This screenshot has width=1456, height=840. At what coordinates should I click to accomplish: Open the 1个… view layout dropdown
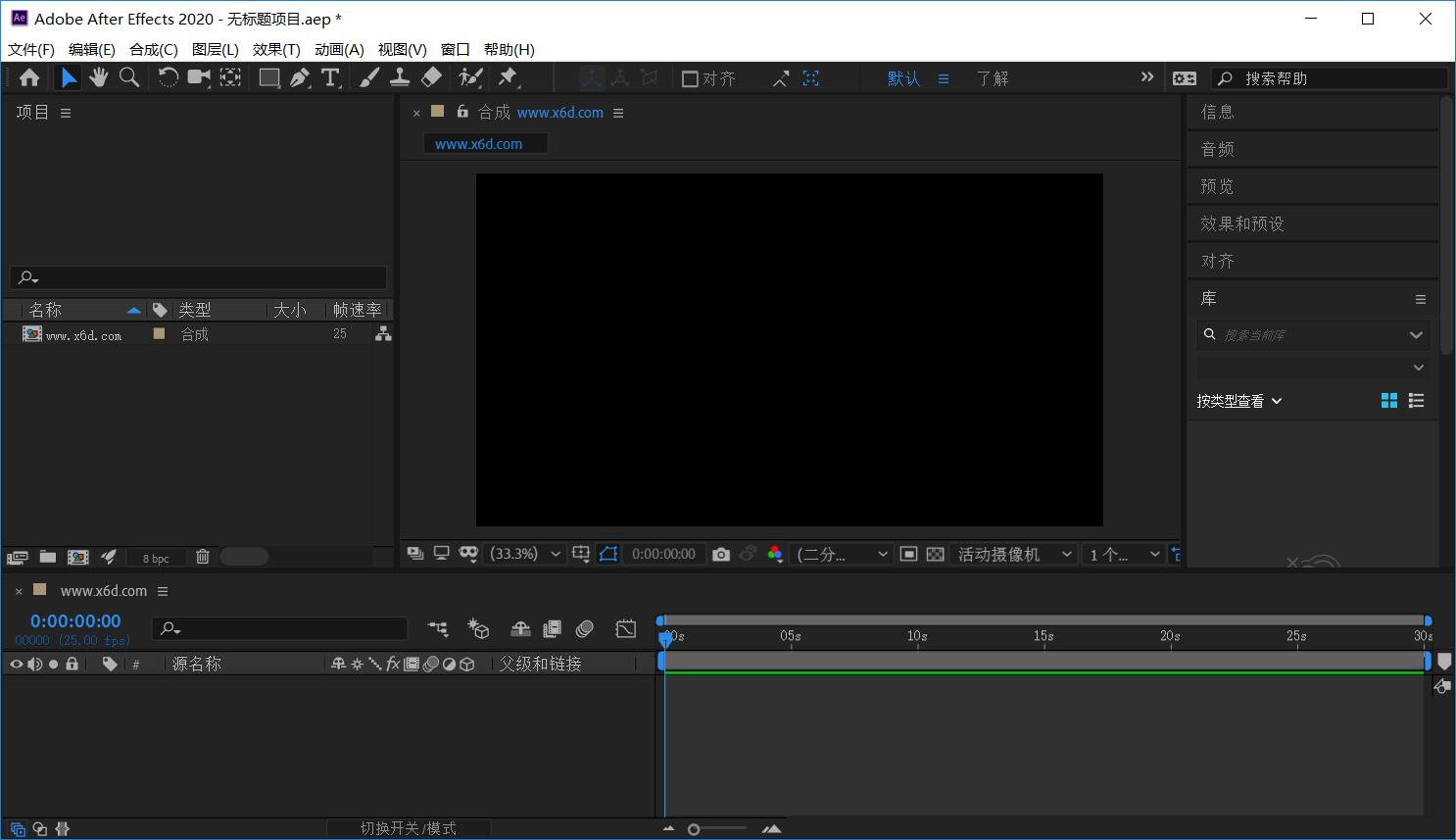click(x=1123, y=554)
